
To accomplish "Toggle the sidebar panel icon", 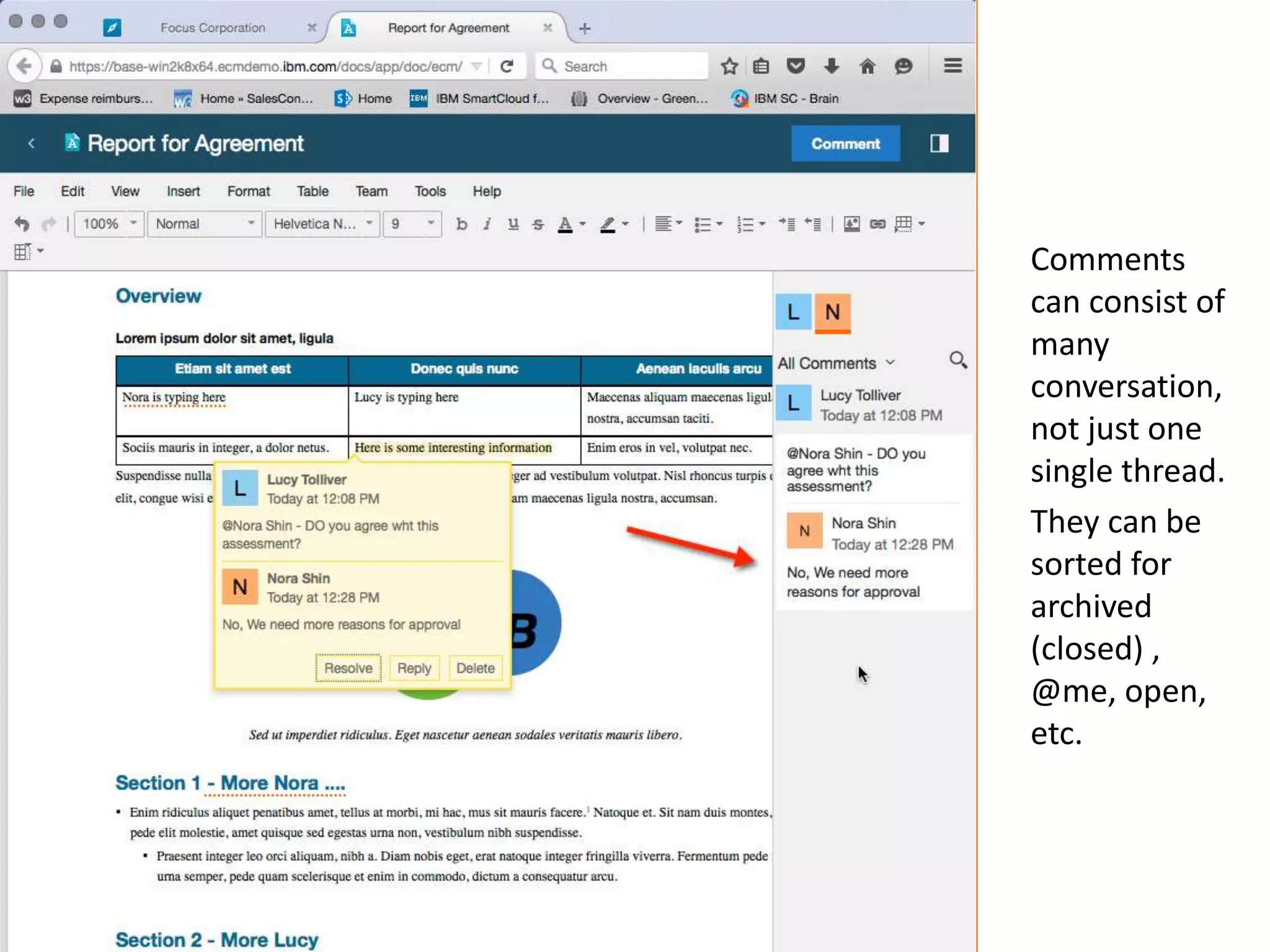I will (939, 144).
